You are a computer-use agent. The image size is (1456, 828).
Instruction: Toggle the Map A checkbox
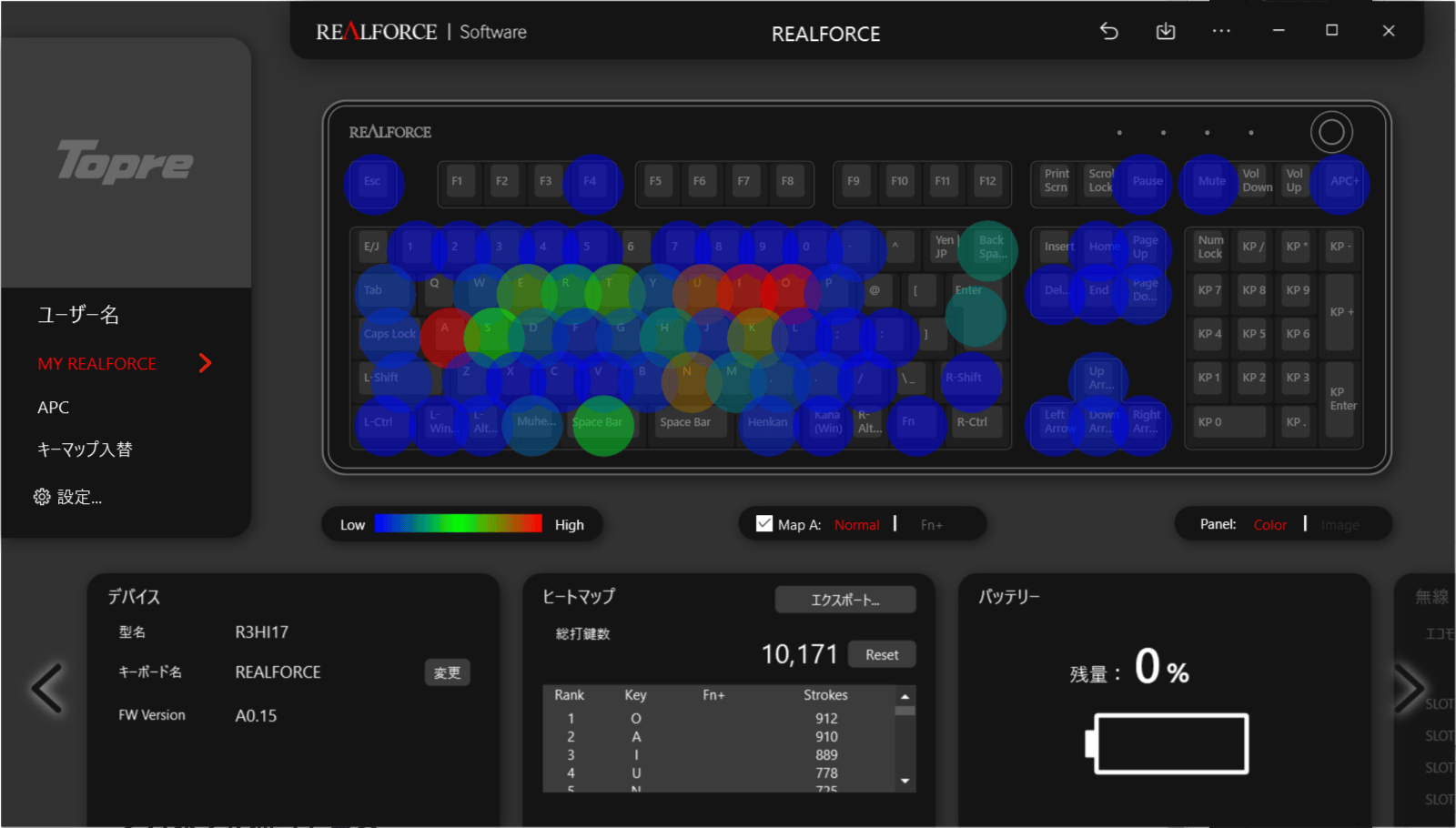(x=764, y=524)
